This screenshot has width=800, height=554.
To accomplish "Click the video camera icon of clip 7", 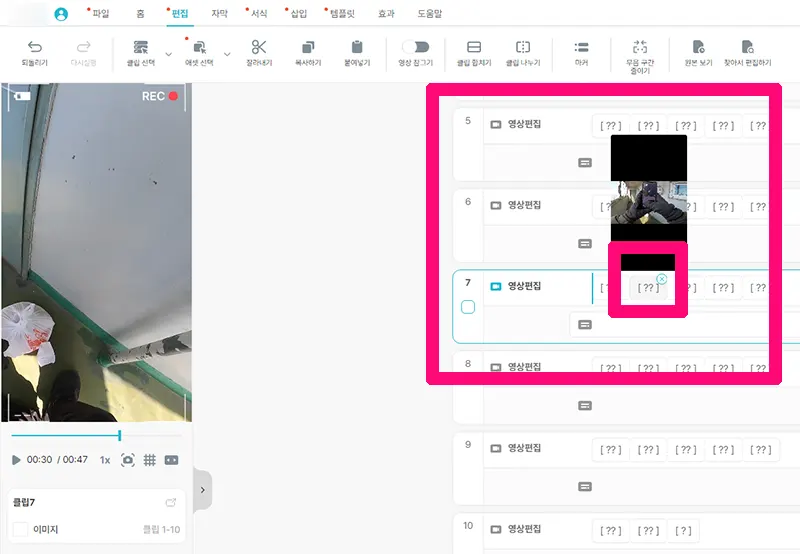I will (495, 287).
